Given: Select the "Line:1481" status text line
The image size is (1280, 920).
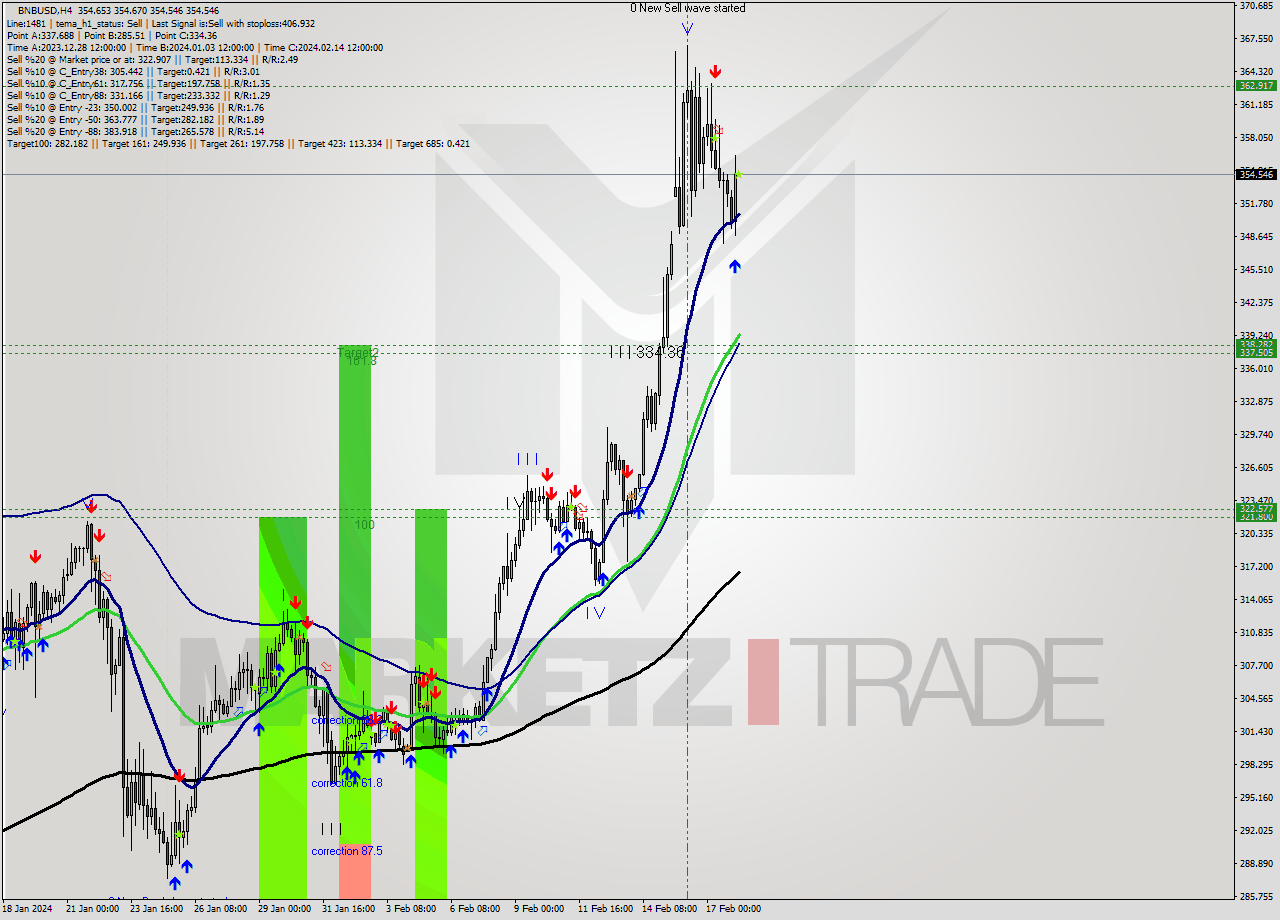Looking at the screenshot, I should [x=161, y=23].
